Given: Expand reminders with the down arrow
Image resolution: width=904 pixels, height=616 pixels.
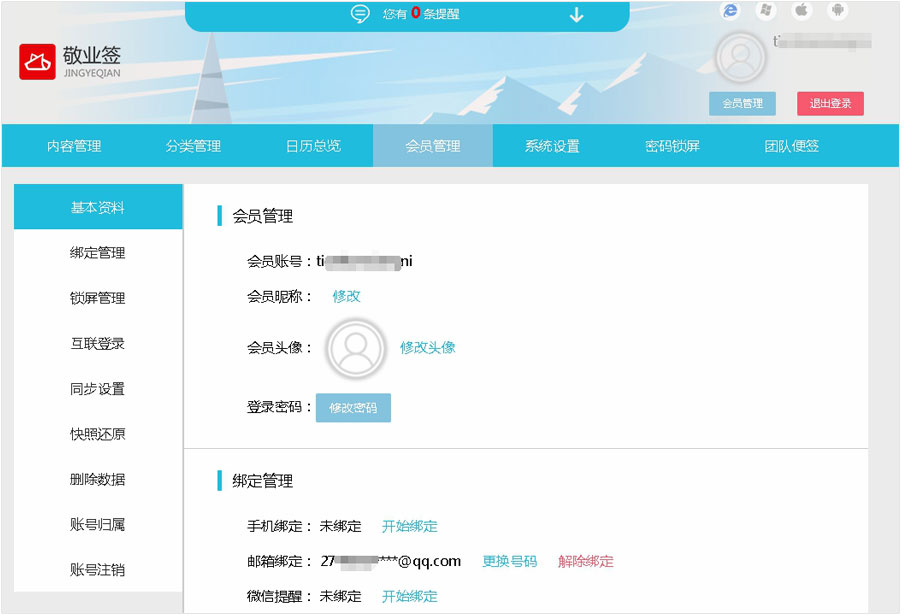Looking at the screenshot, I should [576, 15].
